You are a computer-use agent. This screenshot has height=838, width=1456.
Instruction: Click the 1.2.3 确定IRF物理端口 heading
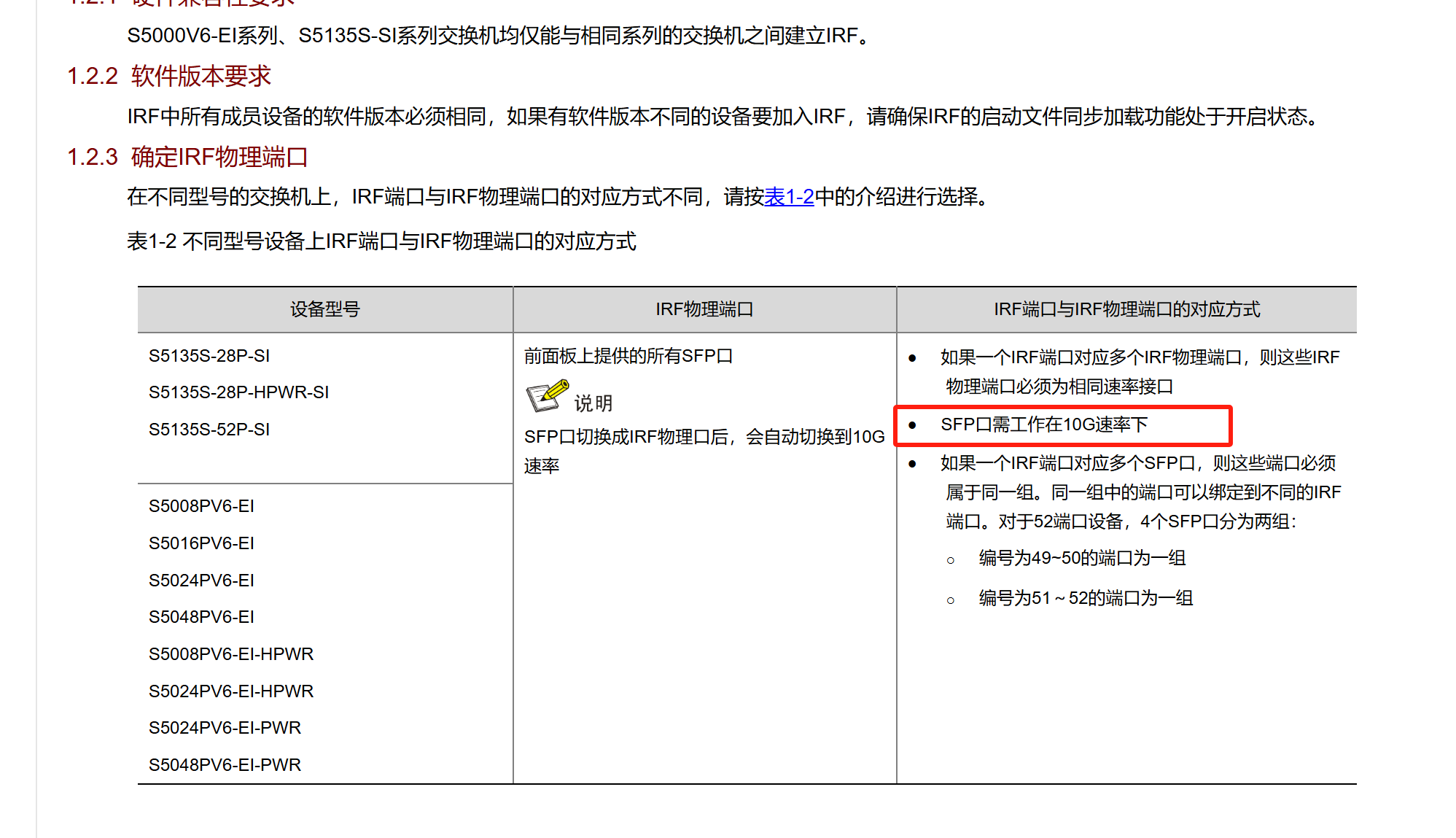(187, 158)
